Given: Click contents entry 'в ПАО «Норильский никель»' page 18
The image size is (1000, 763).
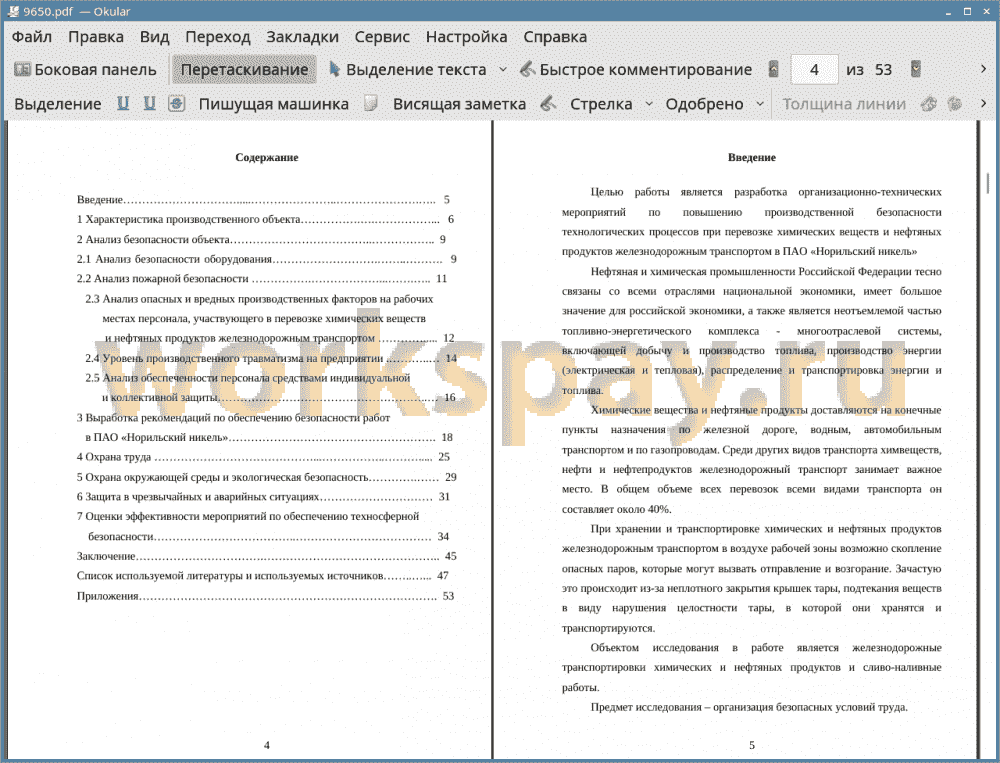Looking at the screenshot, I should (x=268, y=437).
